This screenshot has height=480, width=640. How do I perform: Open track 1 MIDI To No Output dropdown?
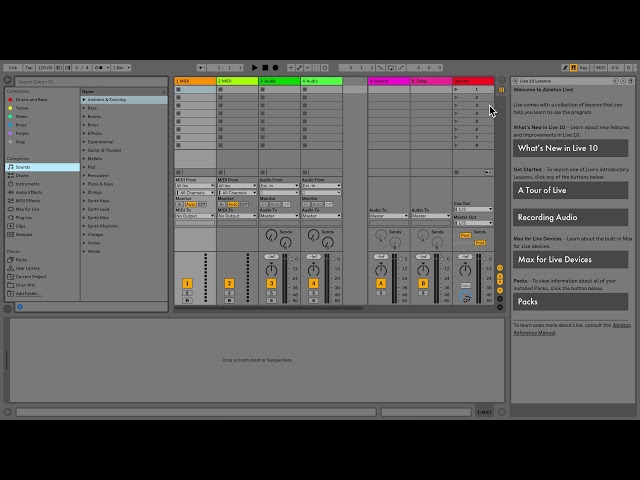[x=195, y=216]
